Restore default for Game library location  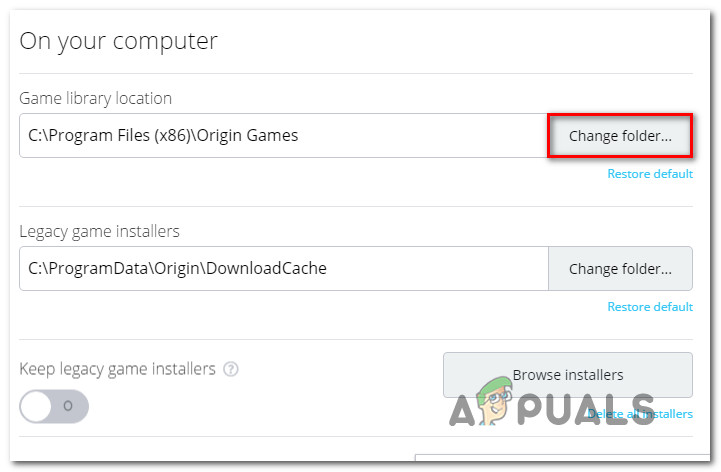coord(650,174)
